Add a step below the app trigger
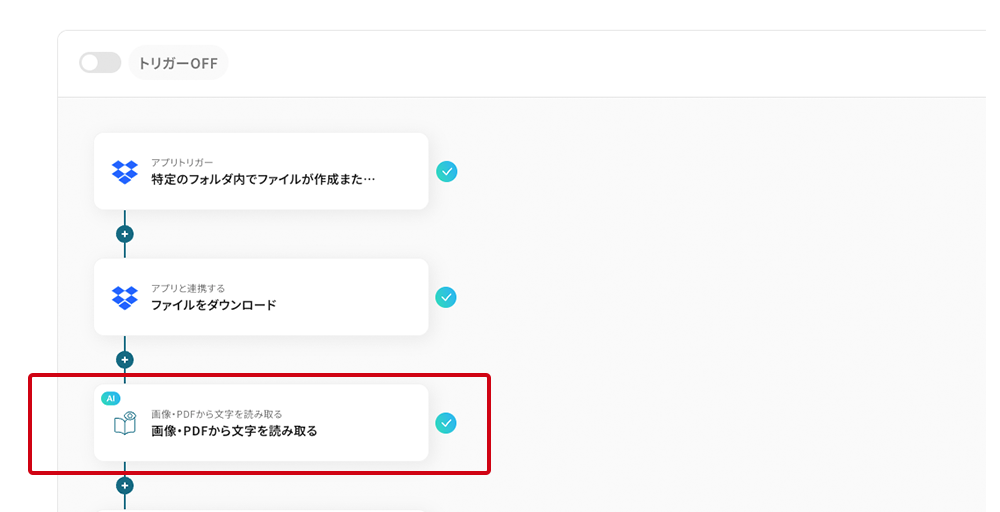The height and width of the screenshot is (512, 1000). tap(125, 234)
